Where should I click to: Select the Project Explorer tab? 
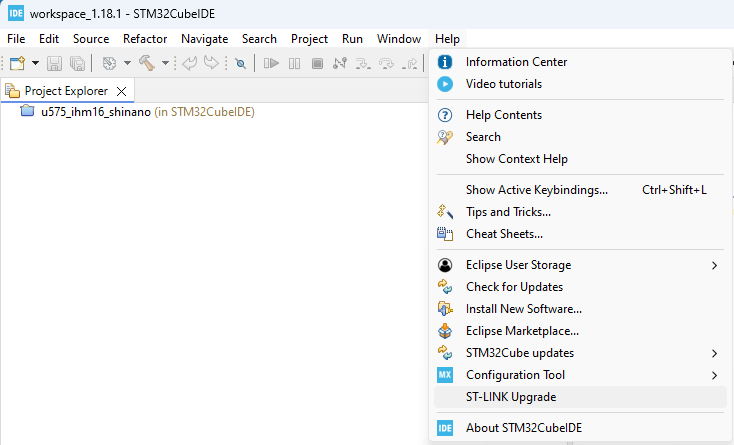click(66, 91)
